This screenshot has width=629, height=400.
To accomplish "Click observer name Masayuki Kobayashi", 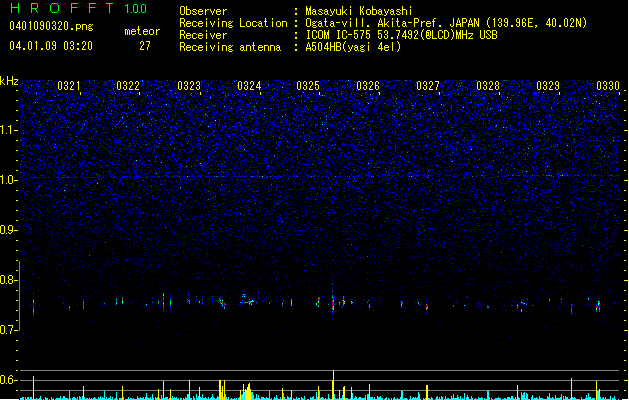I will (359, 11).
